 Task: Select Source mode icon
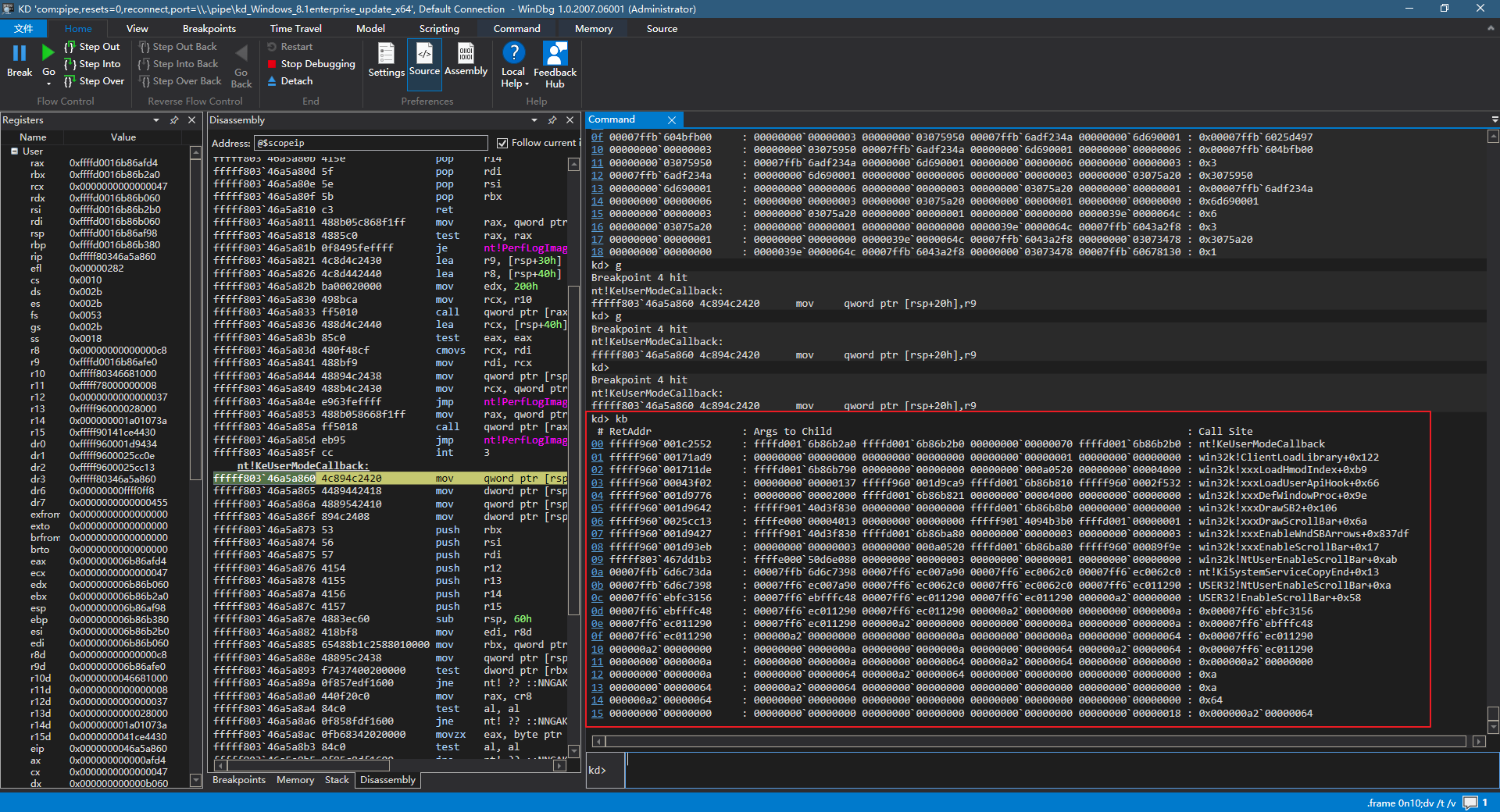pyautogui.click(x=424, y=53)
